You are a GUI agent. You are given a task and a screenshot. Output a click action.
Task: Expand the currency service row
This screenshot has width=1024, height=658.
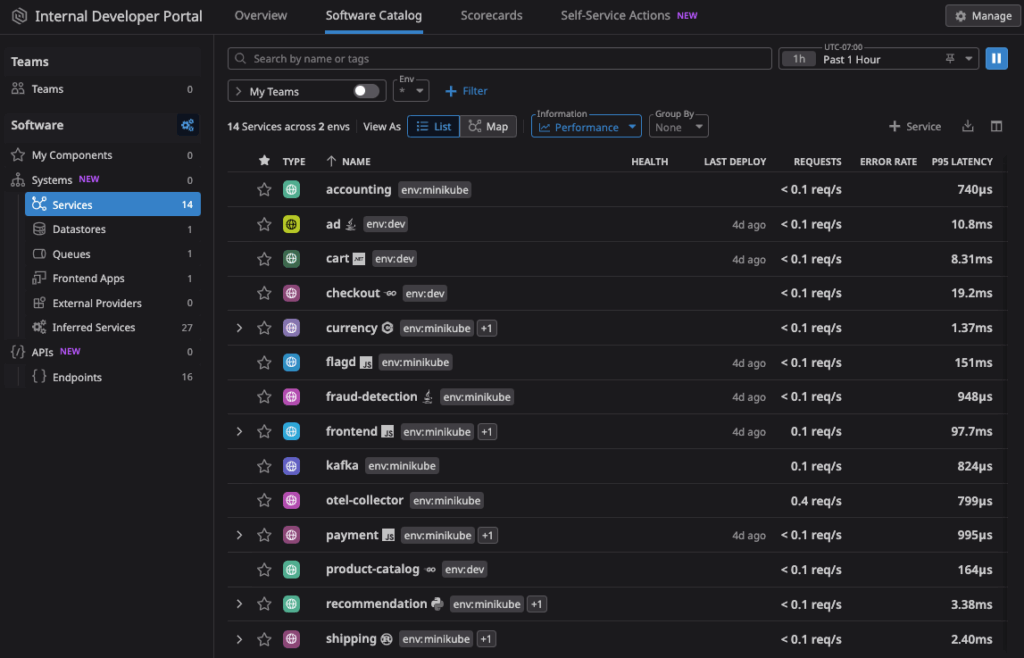[x=239, y=328]
